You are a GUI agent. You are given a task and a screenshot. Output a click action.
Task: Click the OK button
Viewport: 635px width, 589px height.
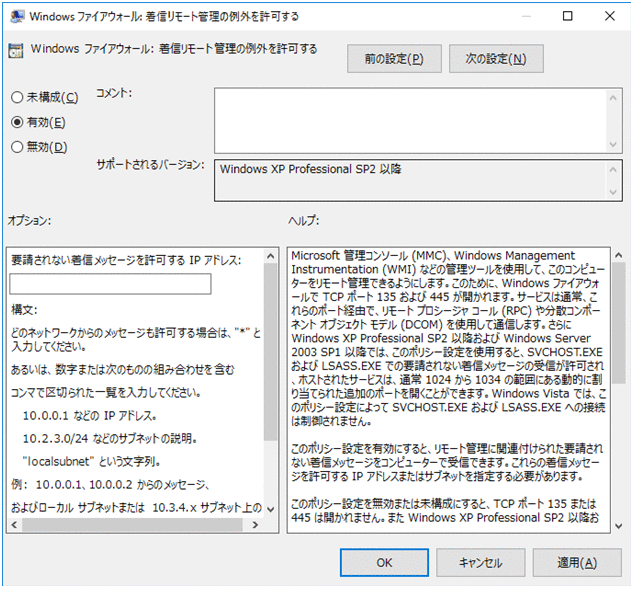click(x=384, y=563)
